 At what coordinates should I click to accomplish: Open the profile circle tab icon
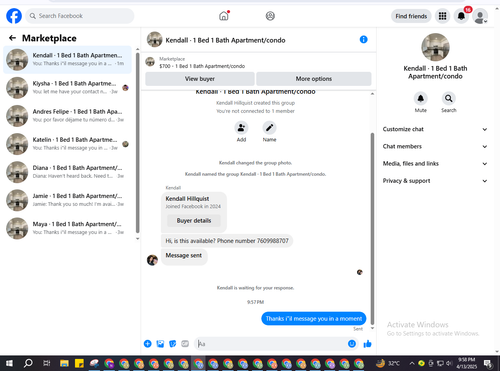[x=270, y=16]
